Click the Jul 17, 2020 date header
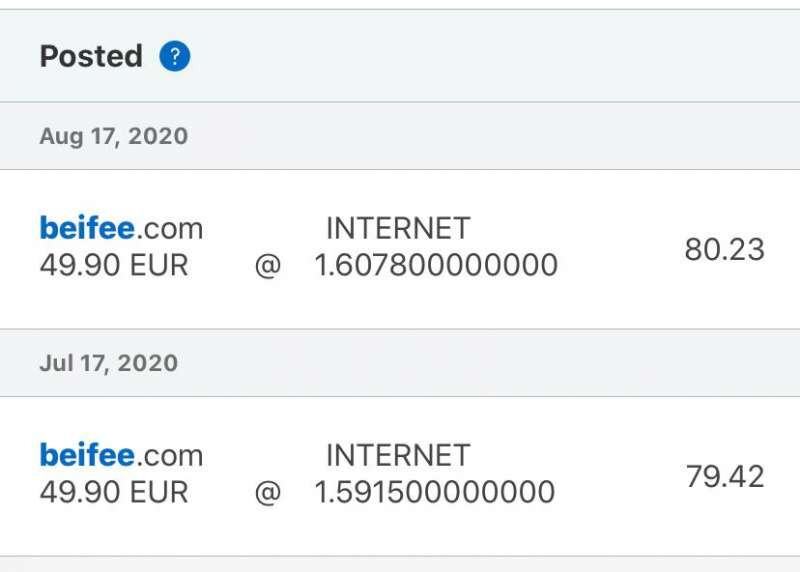 tap(109, 363)
